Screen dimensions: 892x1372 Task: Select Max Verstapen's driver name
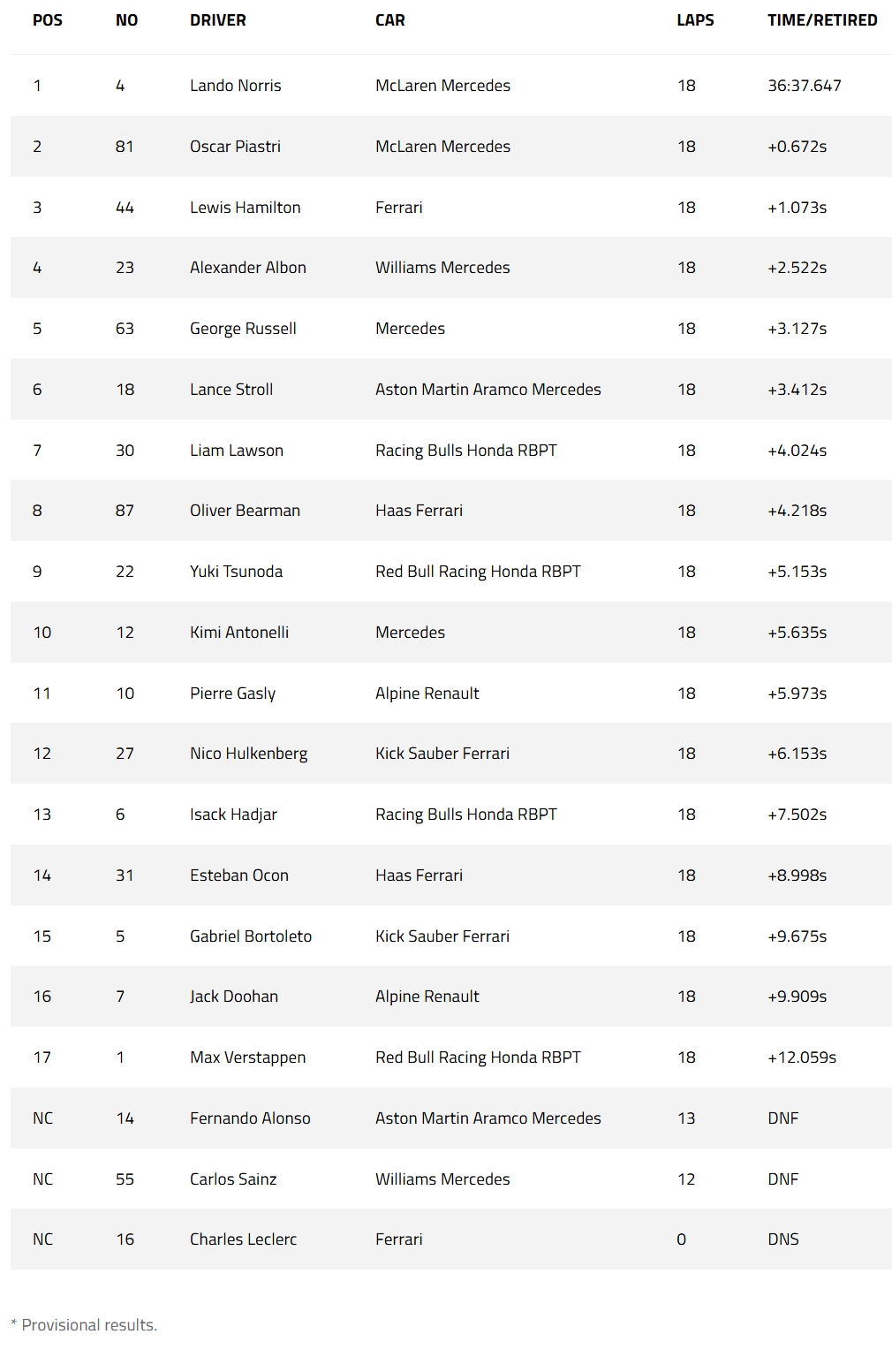(x=247, y=1057)
